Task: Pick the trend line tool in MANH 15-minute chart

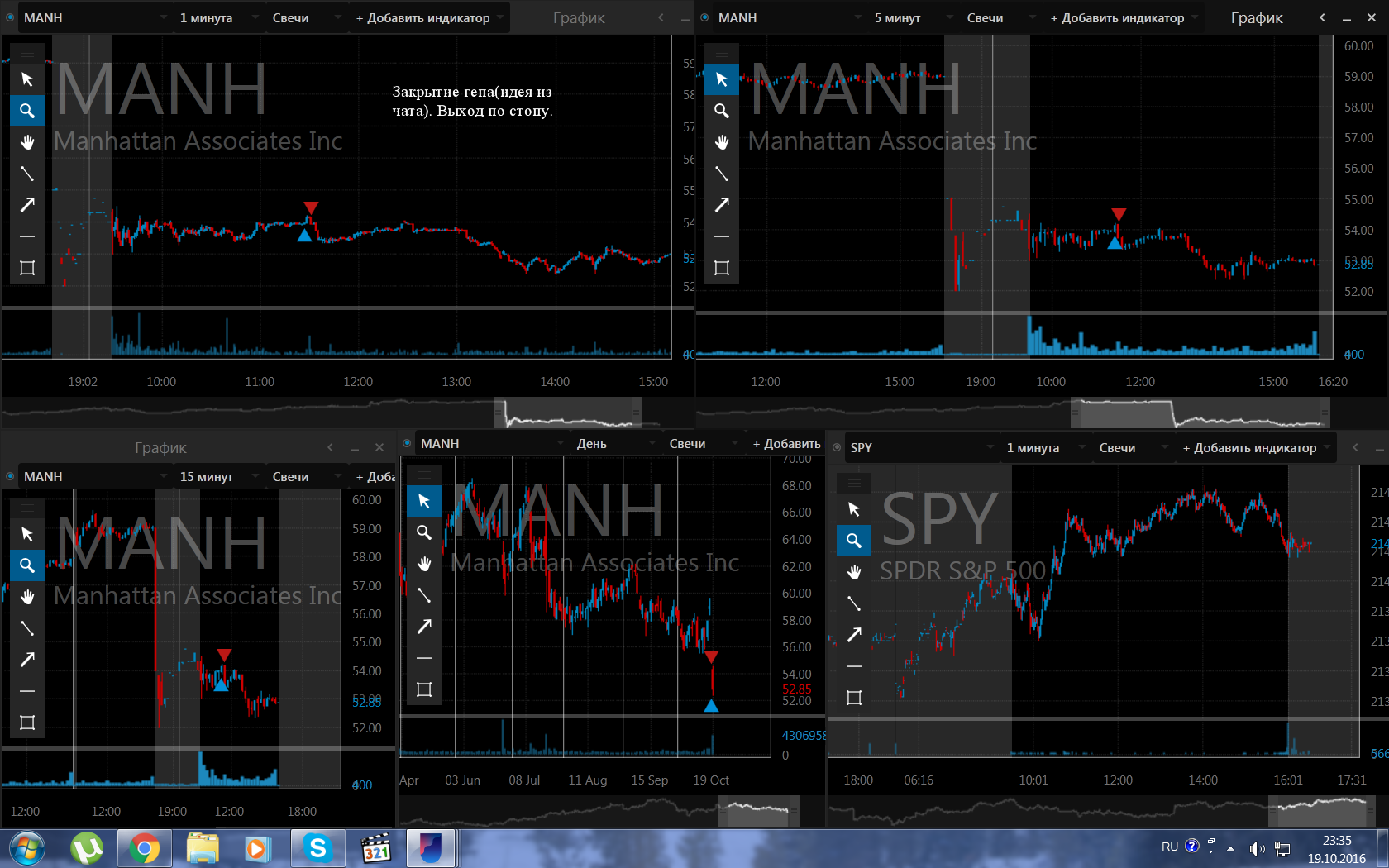Action: pos(27,628)
